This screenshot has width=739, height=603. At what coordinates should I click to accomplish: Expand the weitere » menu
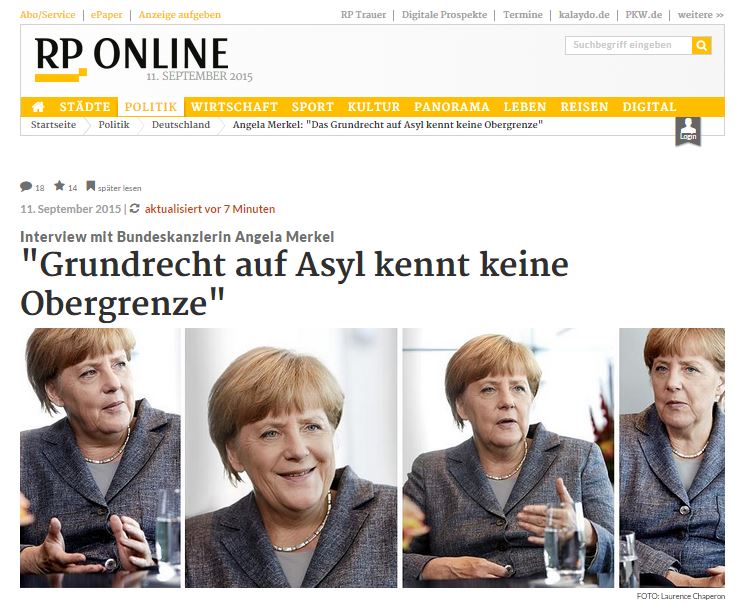tap(700, 15)
